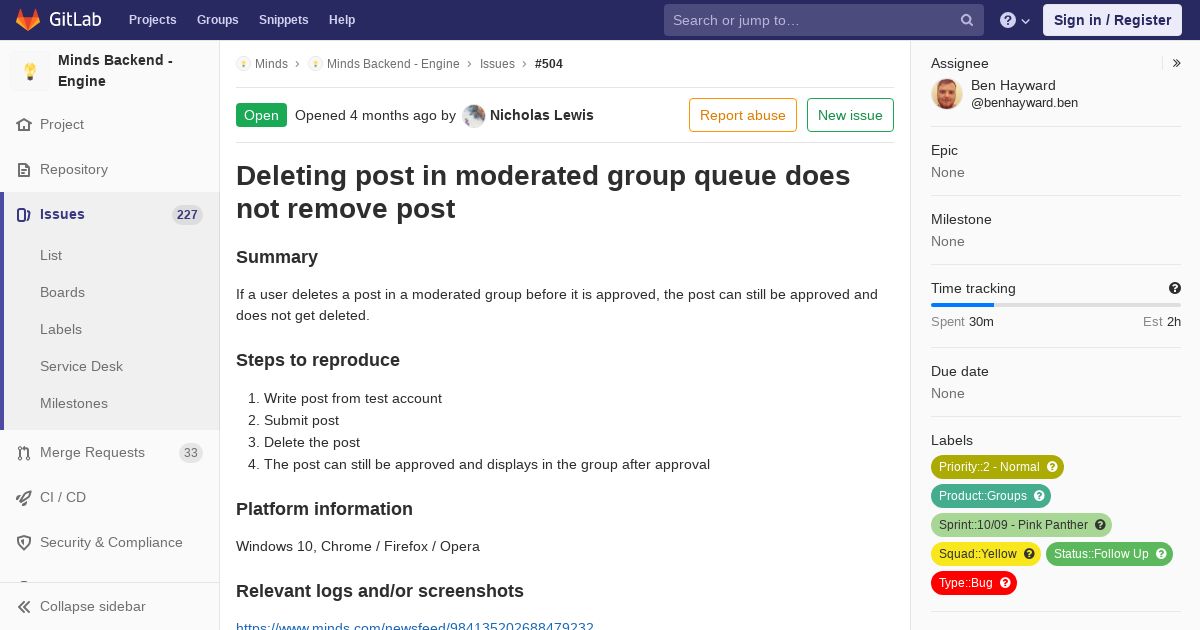Click the Open status badge

pyautogui.click(x=261, y=115)
